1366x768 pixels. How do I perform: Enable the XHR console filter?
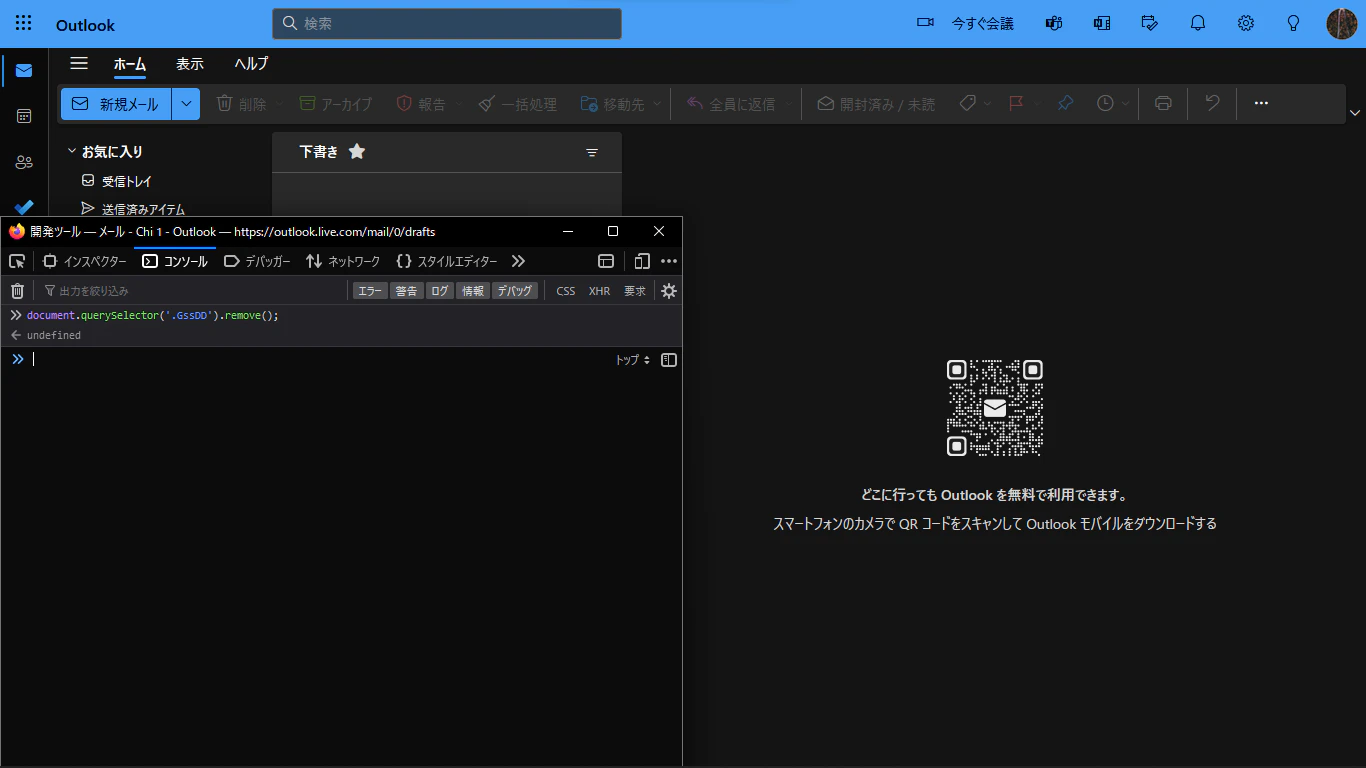599,291
